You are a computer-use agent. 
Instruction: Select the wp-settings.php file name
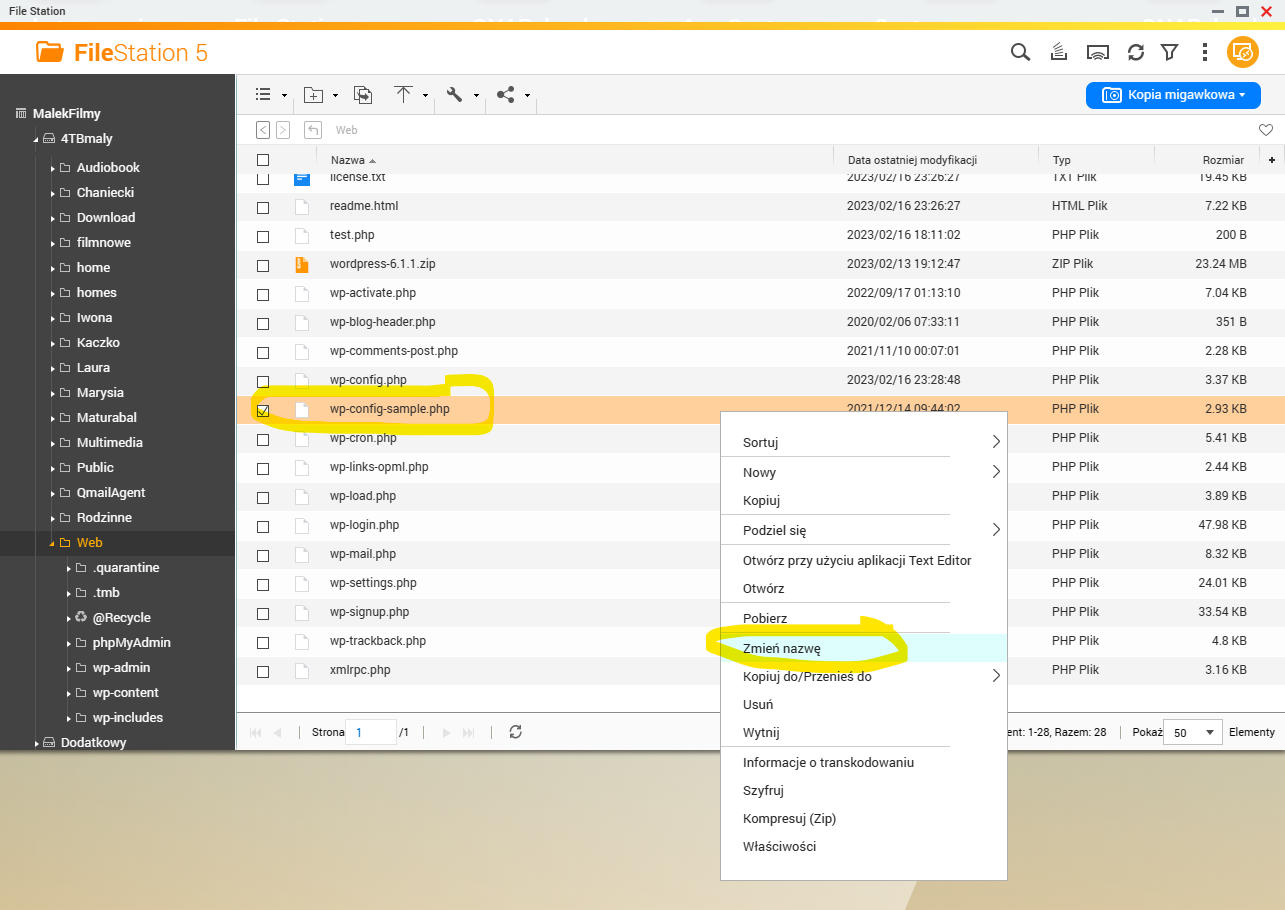(x=373, y=583)
